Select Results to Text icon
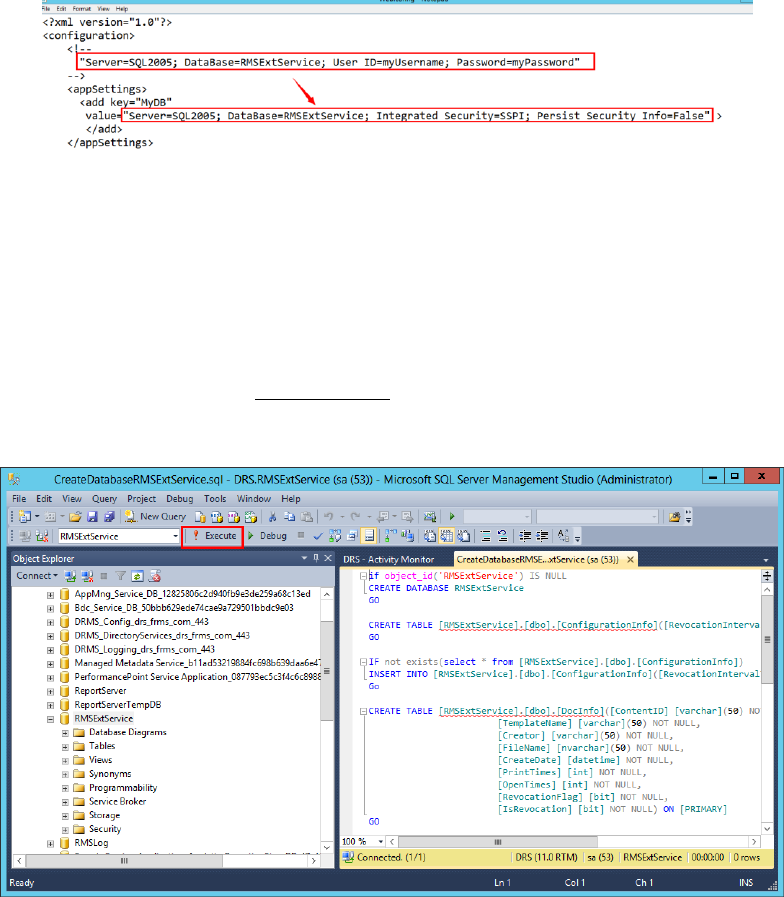Screen dimensions: 784x897 pos(430,536)
